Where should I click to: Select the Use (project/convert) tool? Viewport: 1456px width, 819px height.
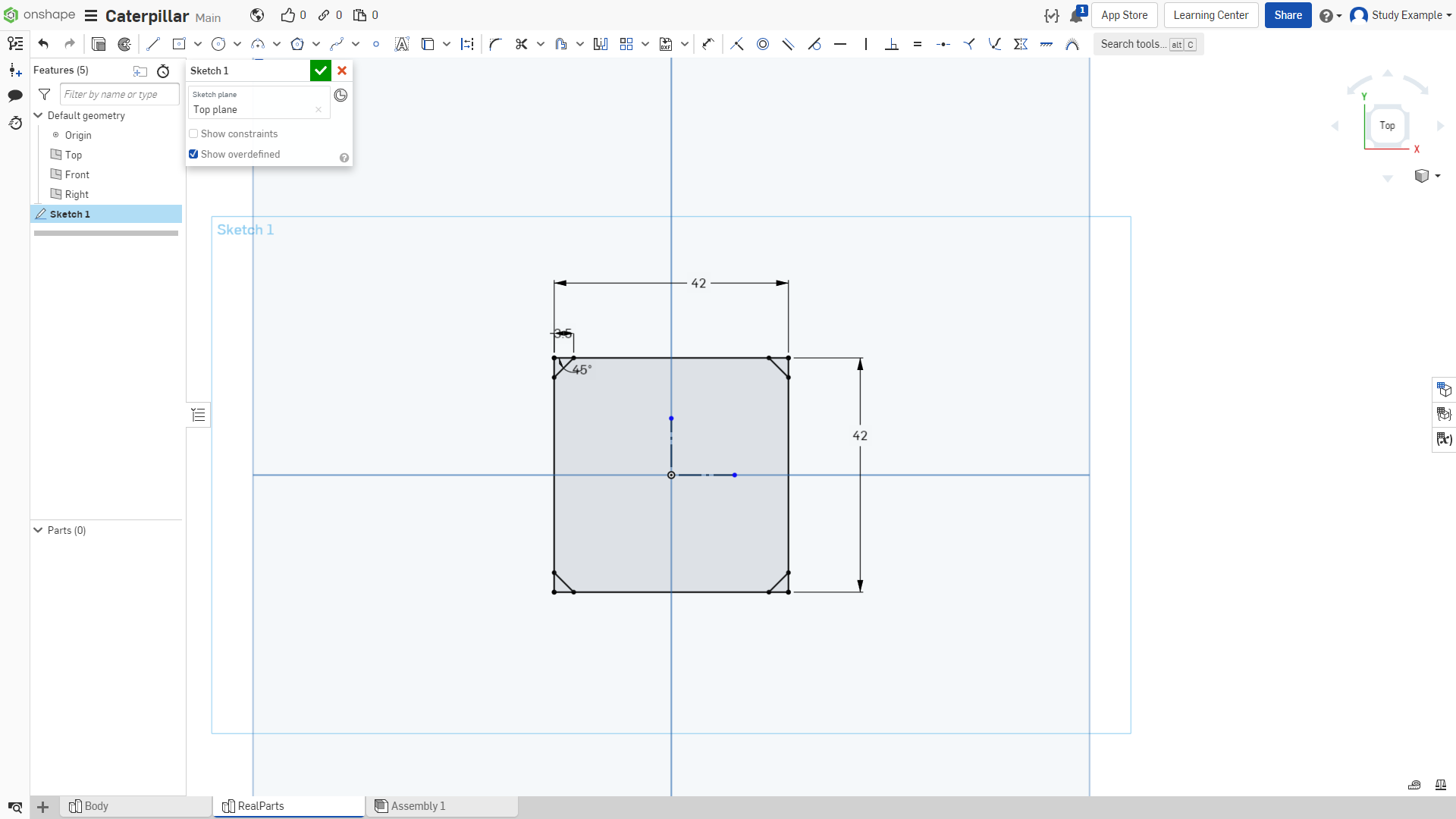428,44
